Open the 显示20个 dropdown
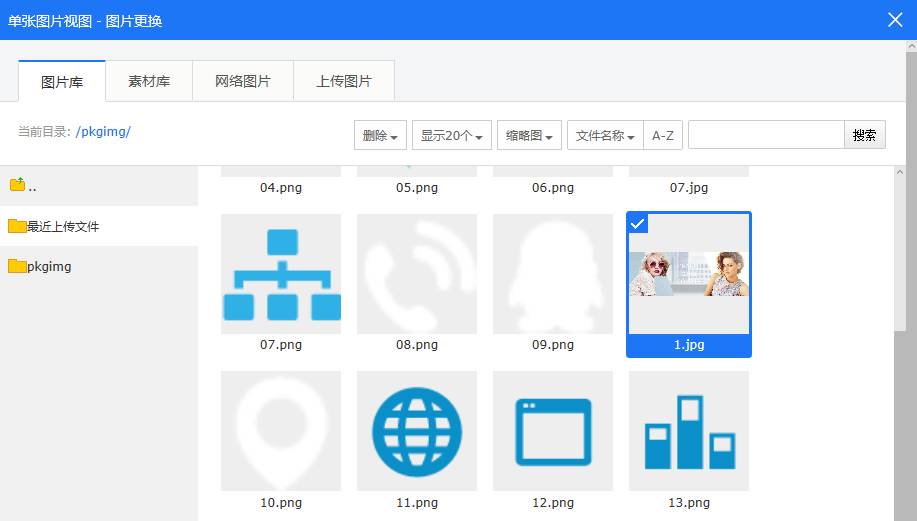917x521 pixels. point(451,135)
